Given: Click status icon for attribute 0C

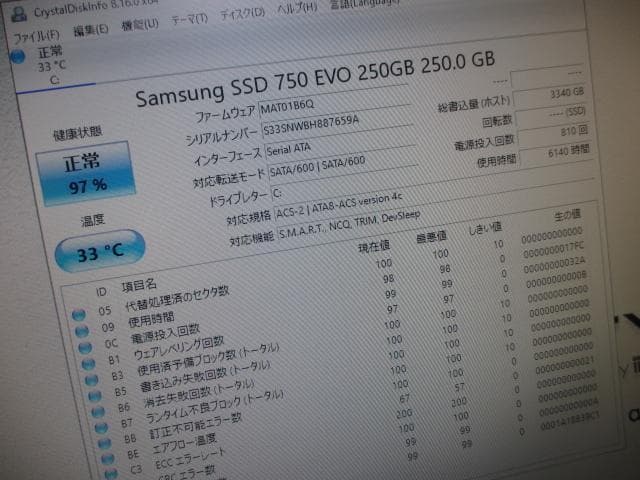Looking at the screenshot, I should tap(85, 347).
